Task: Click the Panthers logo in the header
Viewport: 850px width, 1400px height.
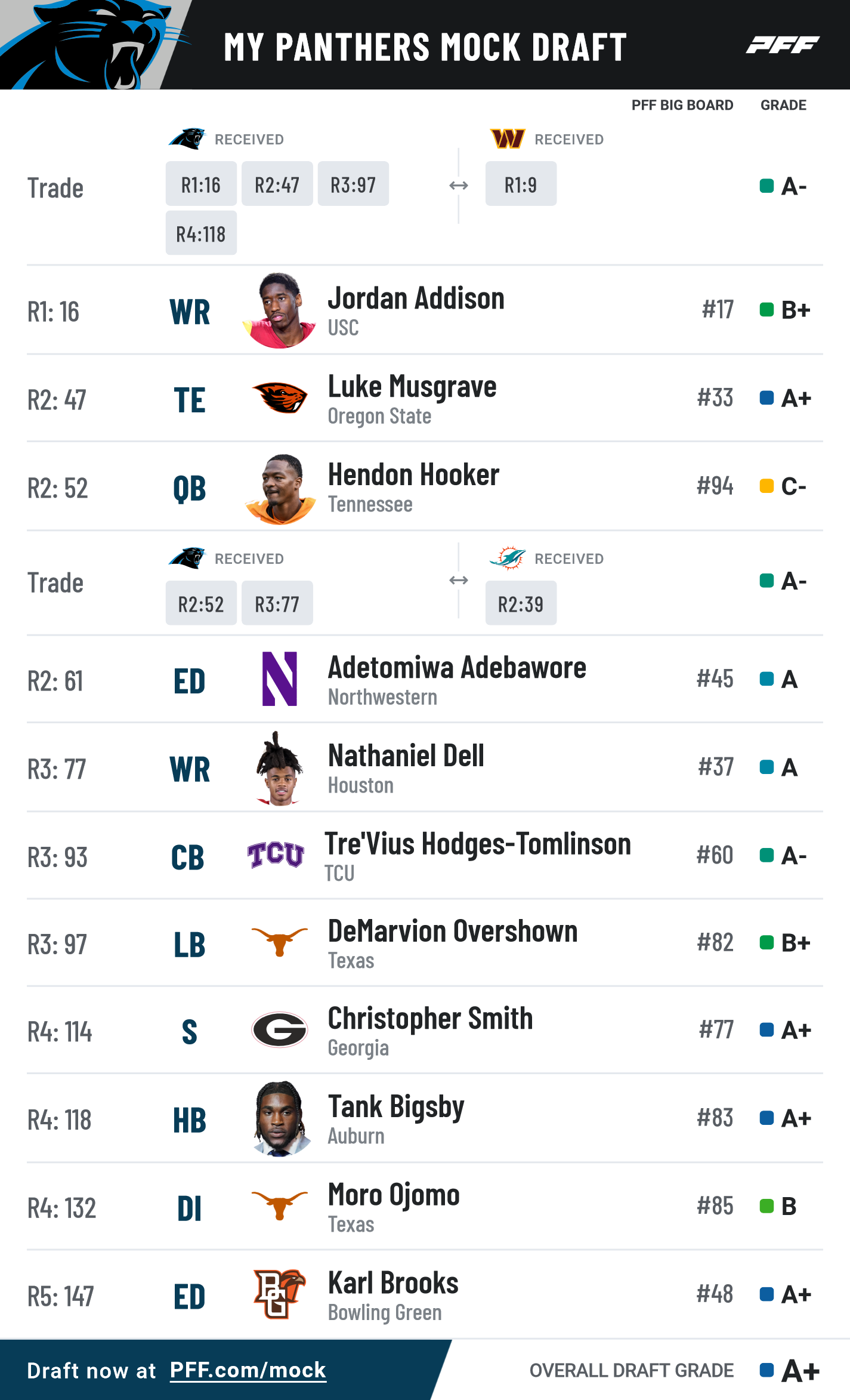Action: (x=95, y=45)
